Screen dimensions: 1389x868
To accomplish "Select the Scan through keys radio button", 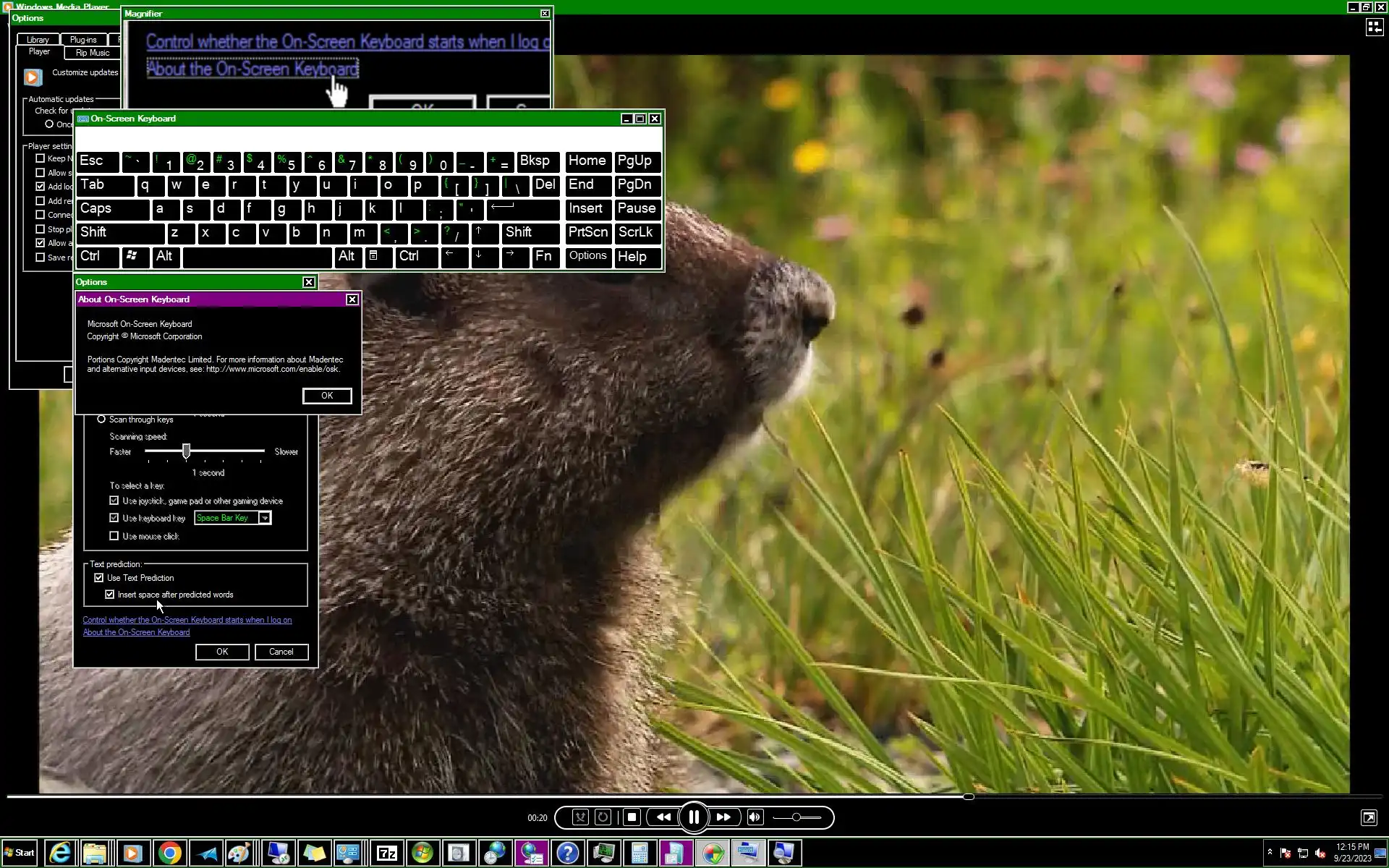I will click(x=101, y=420).
